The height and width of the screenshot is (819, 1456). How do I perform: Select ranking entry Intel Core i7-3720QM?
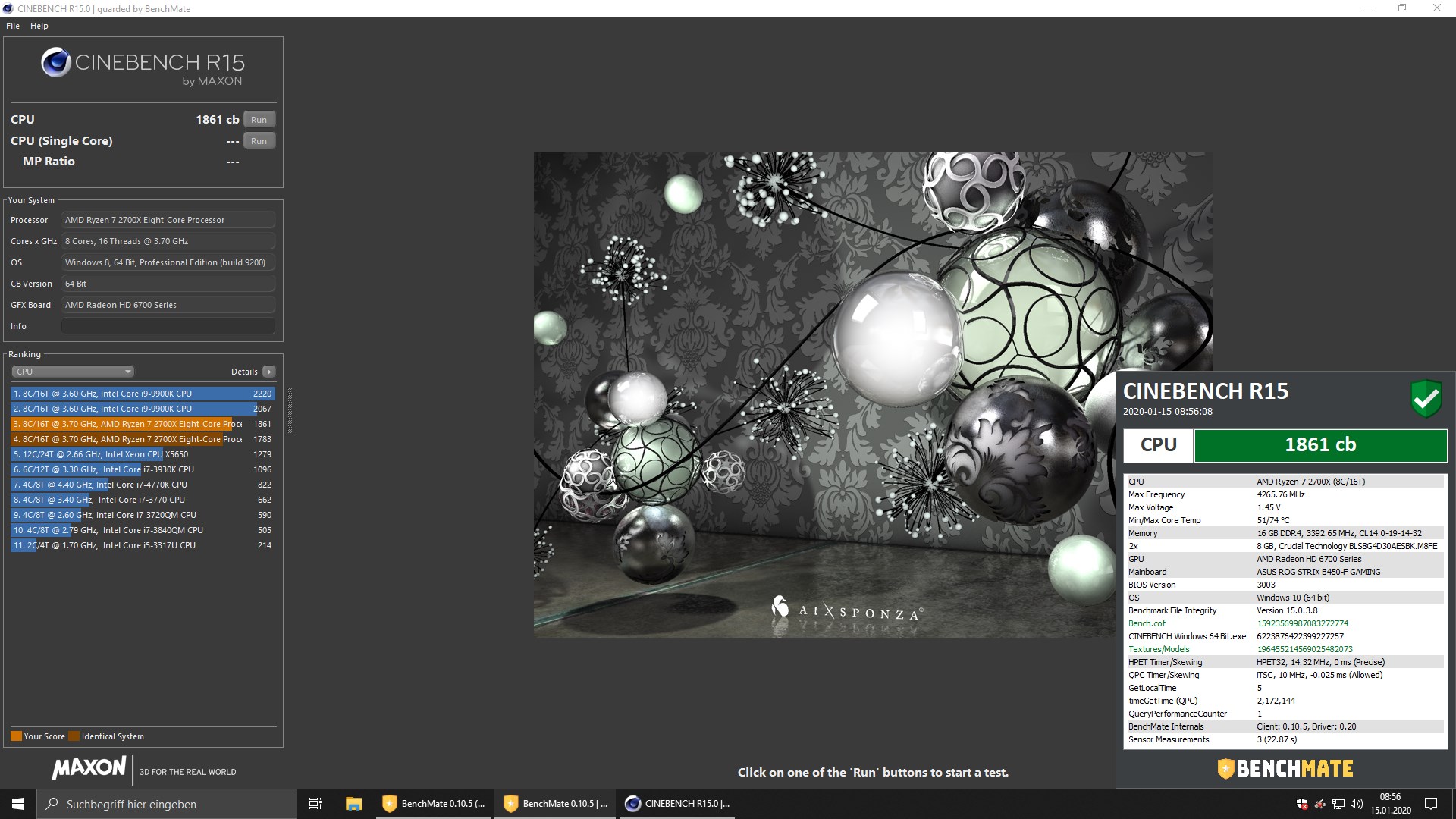tap(143, 515)
